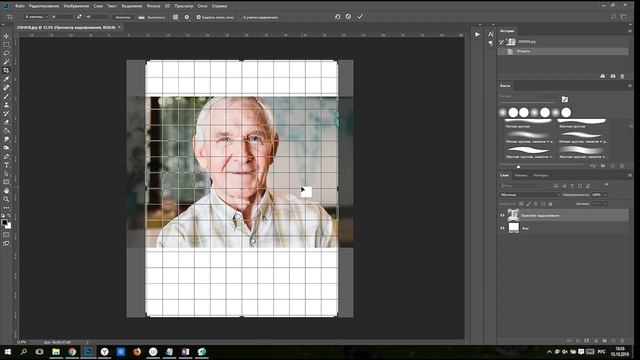Image resolution: width=640 pixels, height=360 pixels.
Task: Open layer fill dropdown arrow
Action: tap(605, 204)
